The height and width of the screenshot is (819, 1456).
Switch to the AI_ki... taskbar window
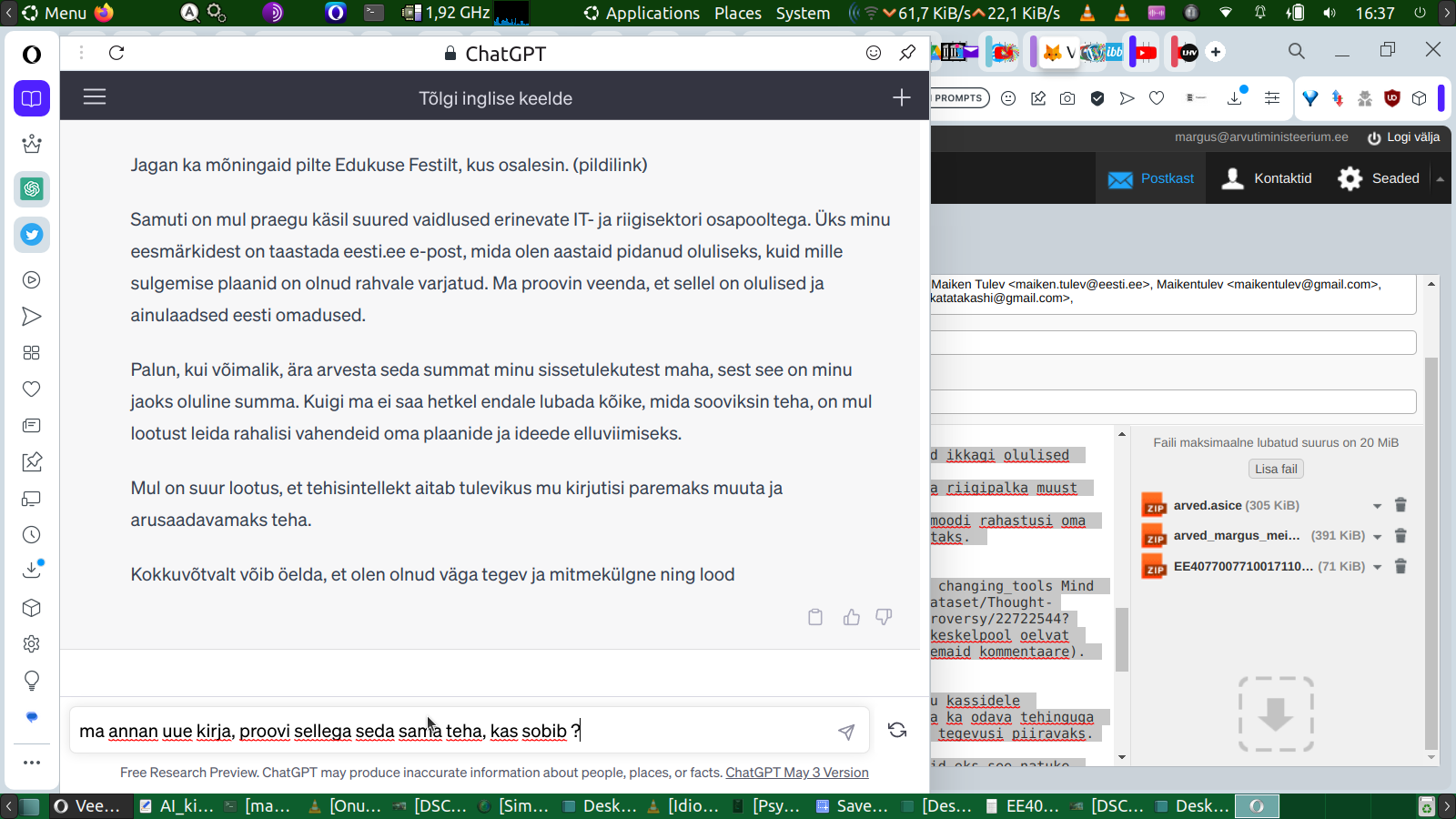(177, 806)
